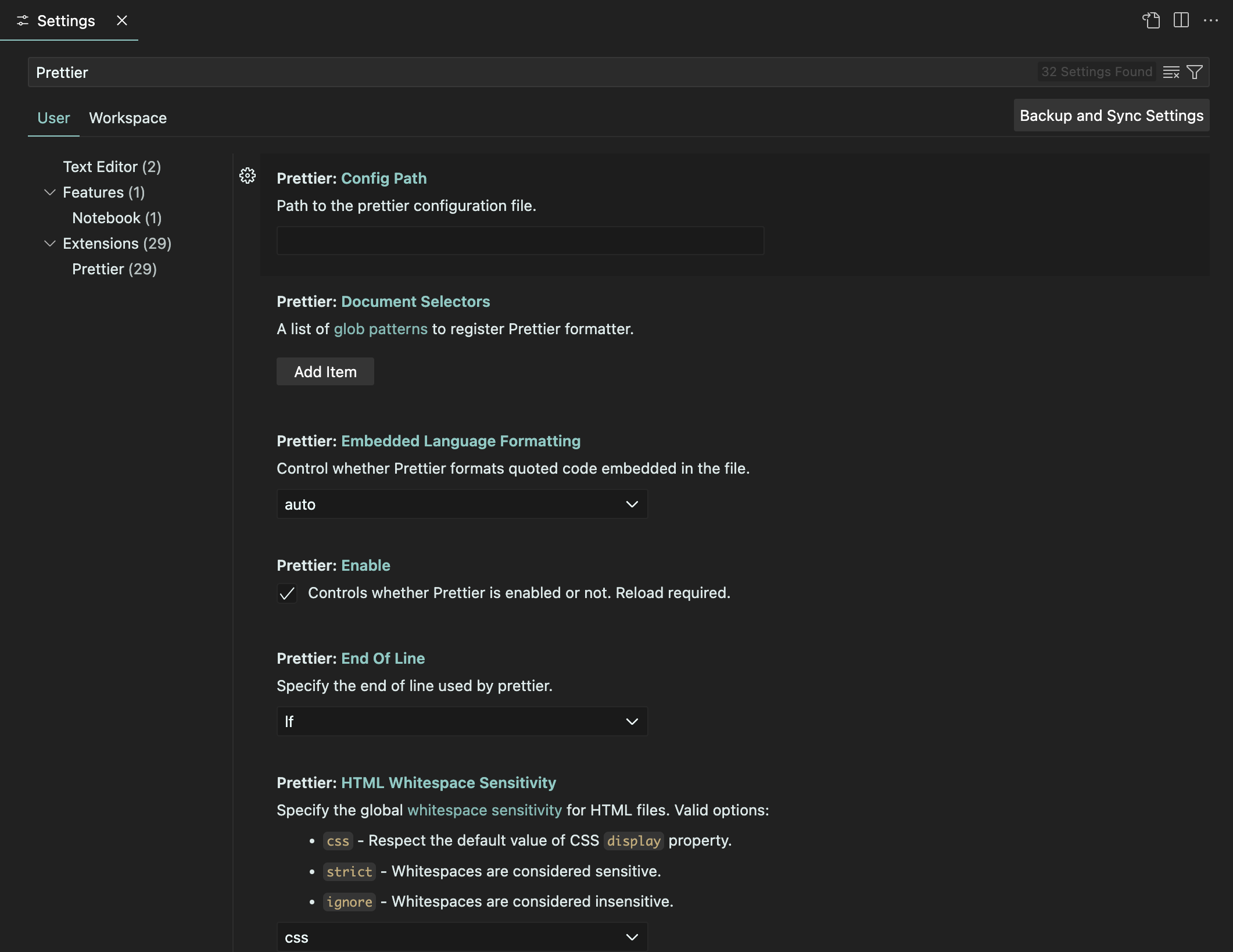Open the glob patterns link
Screen dimensions: 1233x952
coord(381,329)
